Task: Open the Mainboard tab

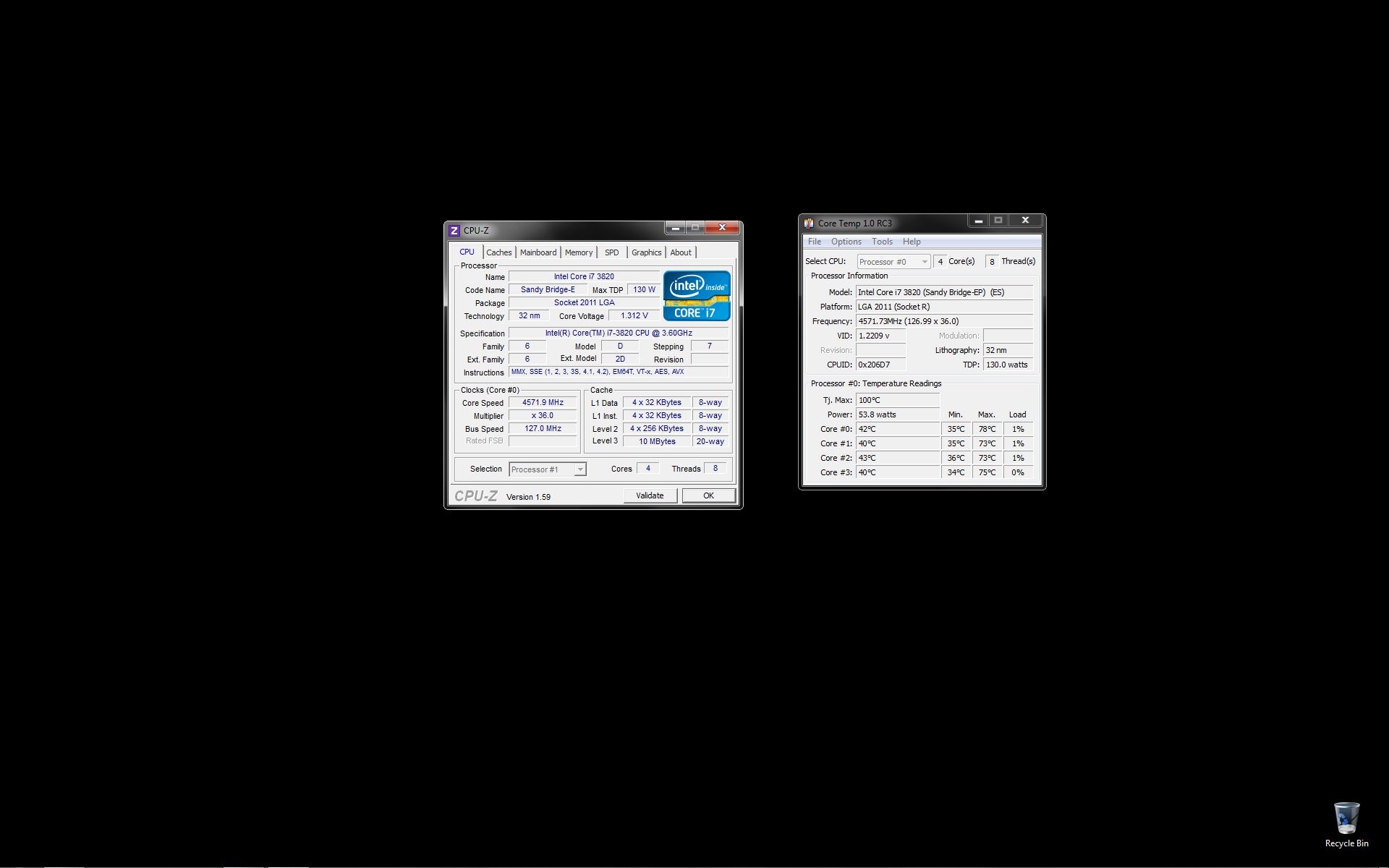Action: click(538, 252)
